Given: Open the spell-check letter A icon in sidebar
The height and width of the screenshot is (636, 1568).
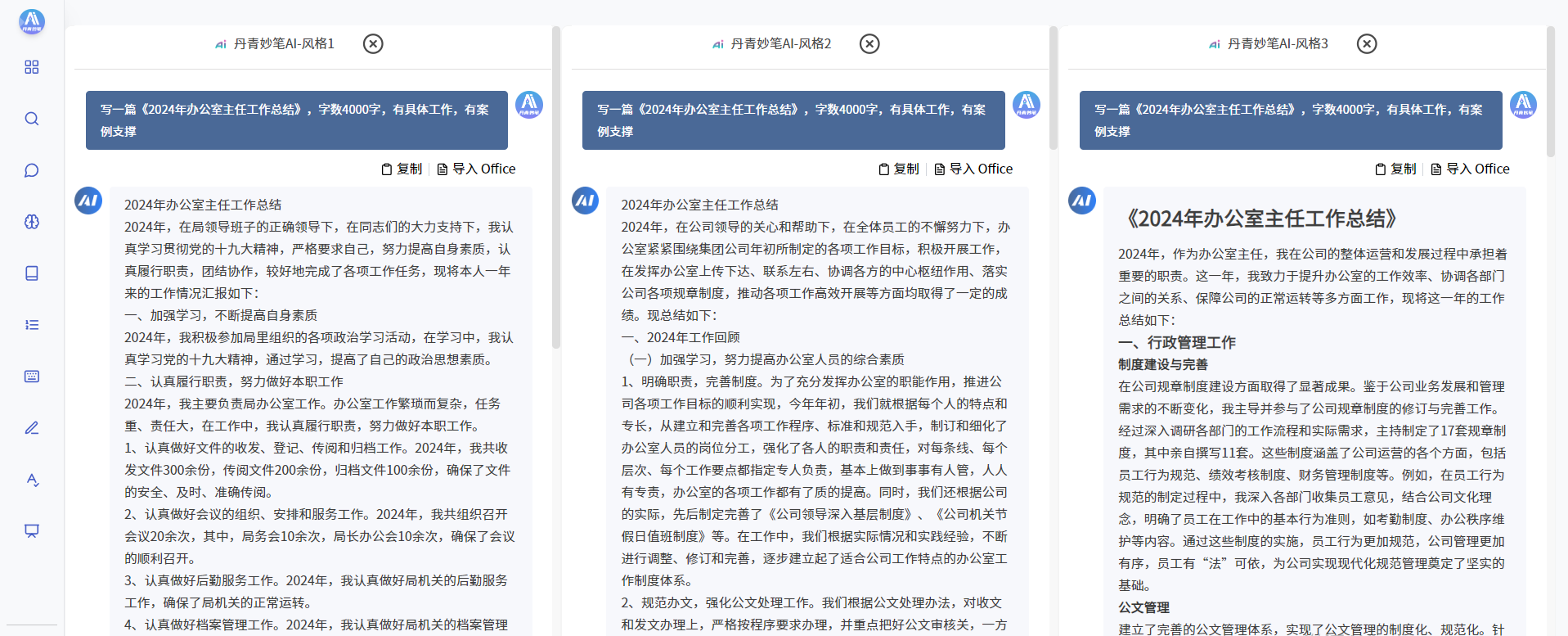Looking at the screenshot, I should (x=32, y=480).
